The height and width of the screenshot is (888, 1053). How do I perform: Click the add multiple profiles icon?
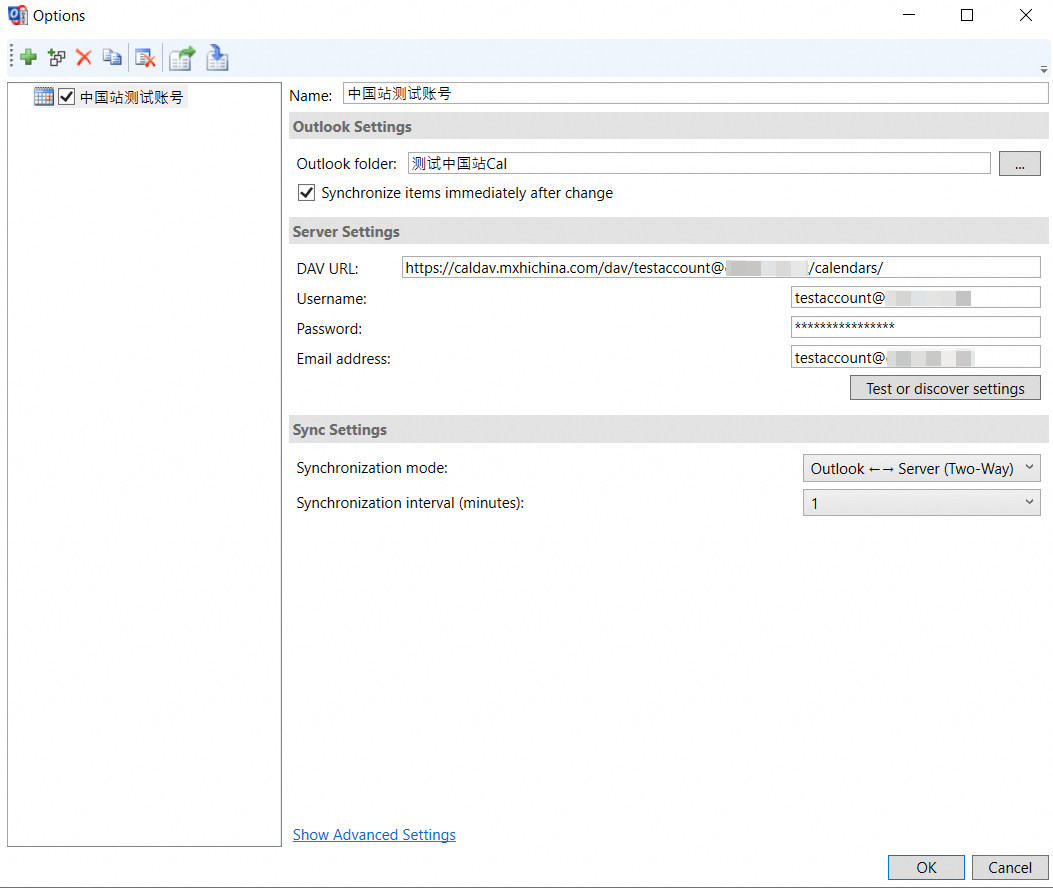(x=56, y=58)
